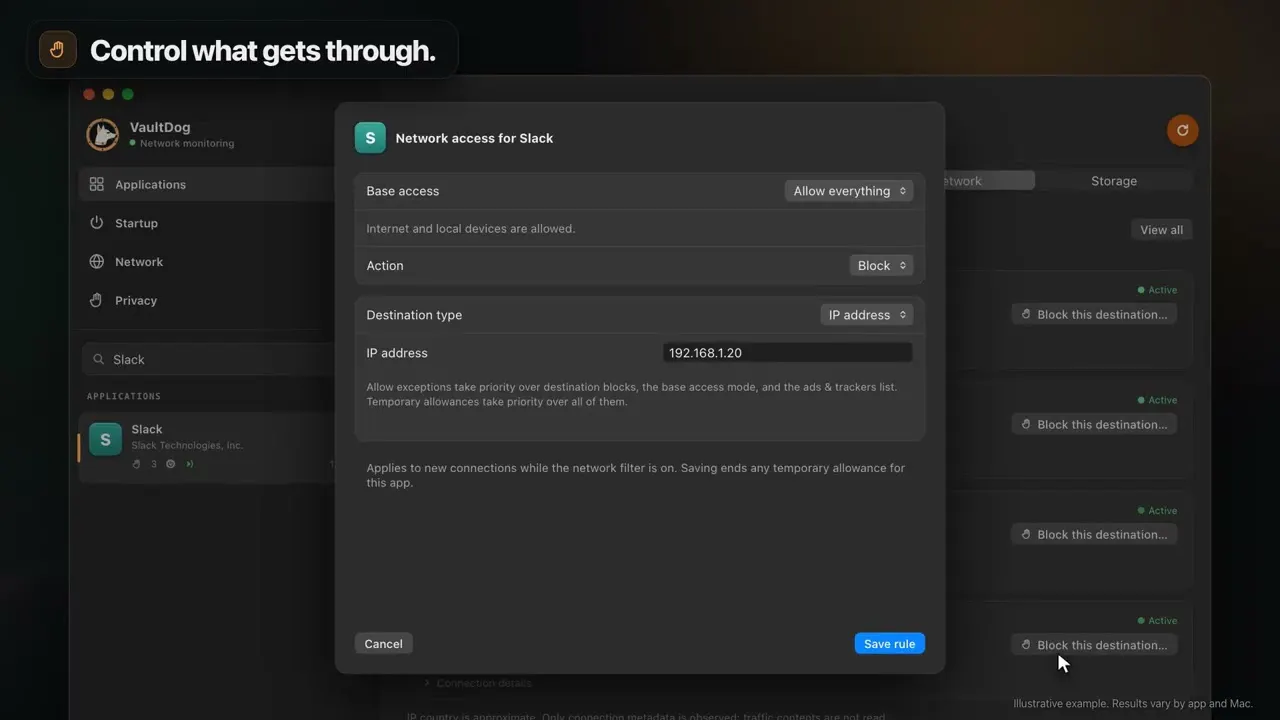The height and width of the screenshot is (720, 1280).
Task: Click the text "Internet and local devices are allowed."
Action: 471,229
